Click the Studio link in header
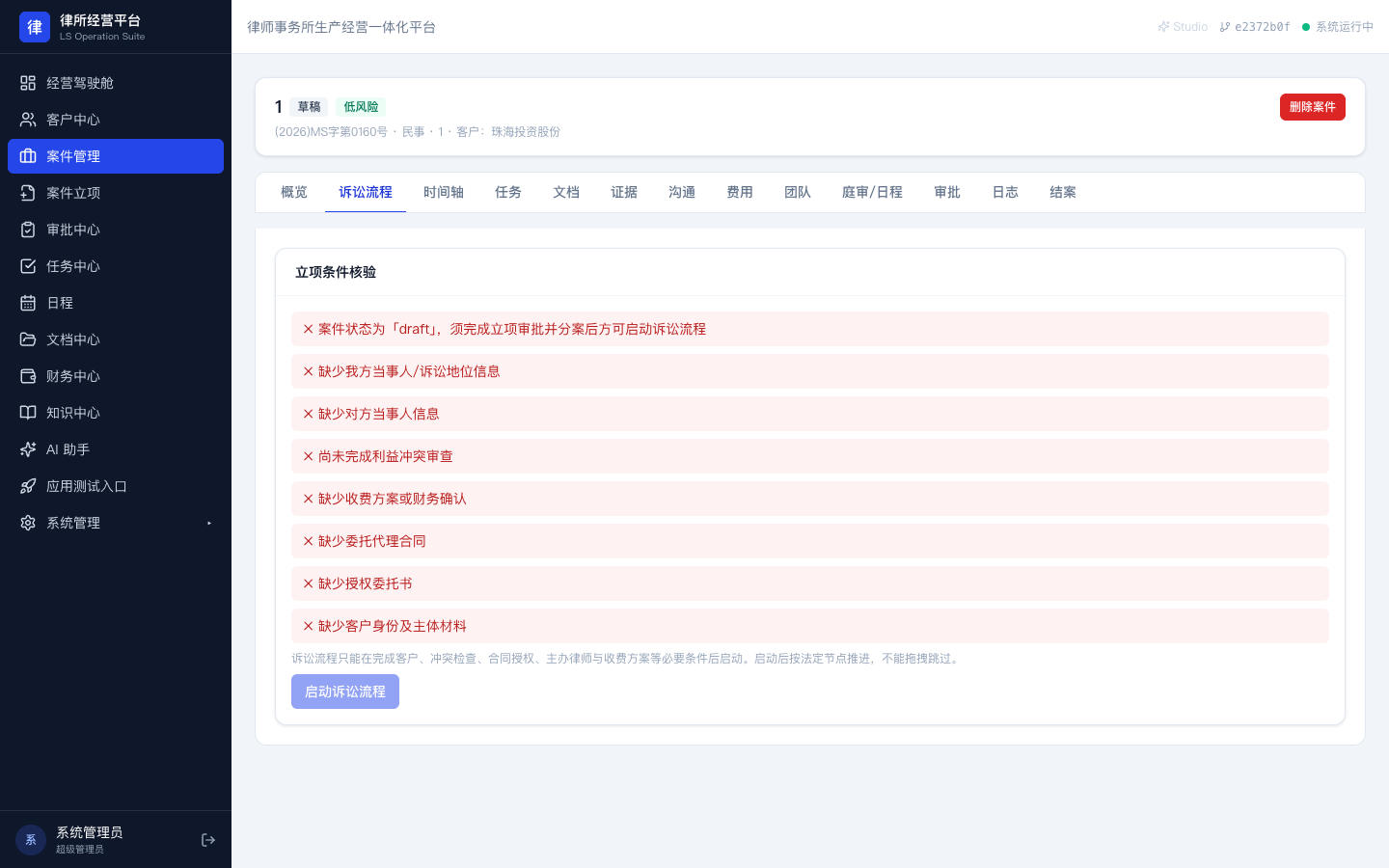This screenshot has width=1389, height=868. point(1183,27)
